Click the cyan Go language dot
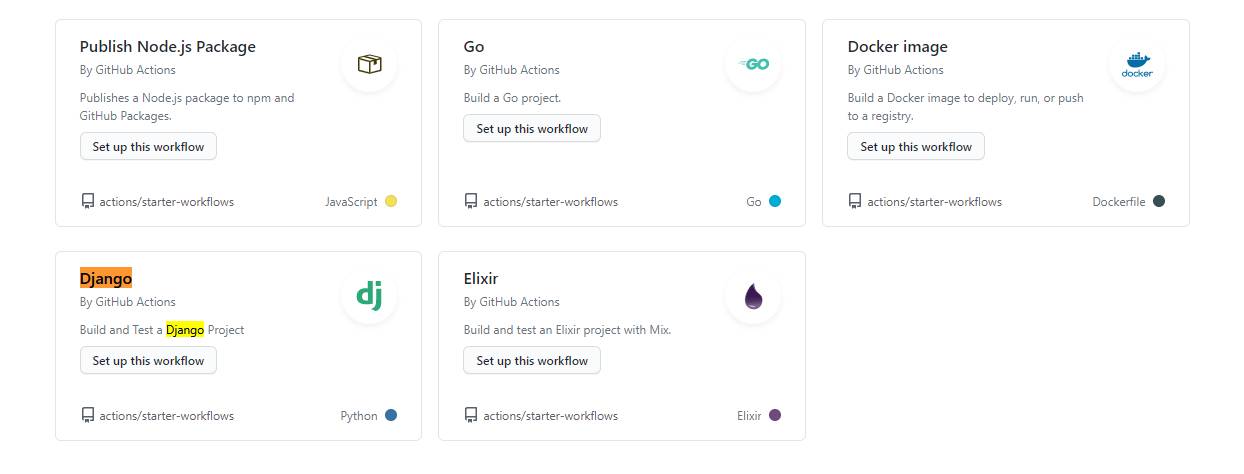 (775, 201)
